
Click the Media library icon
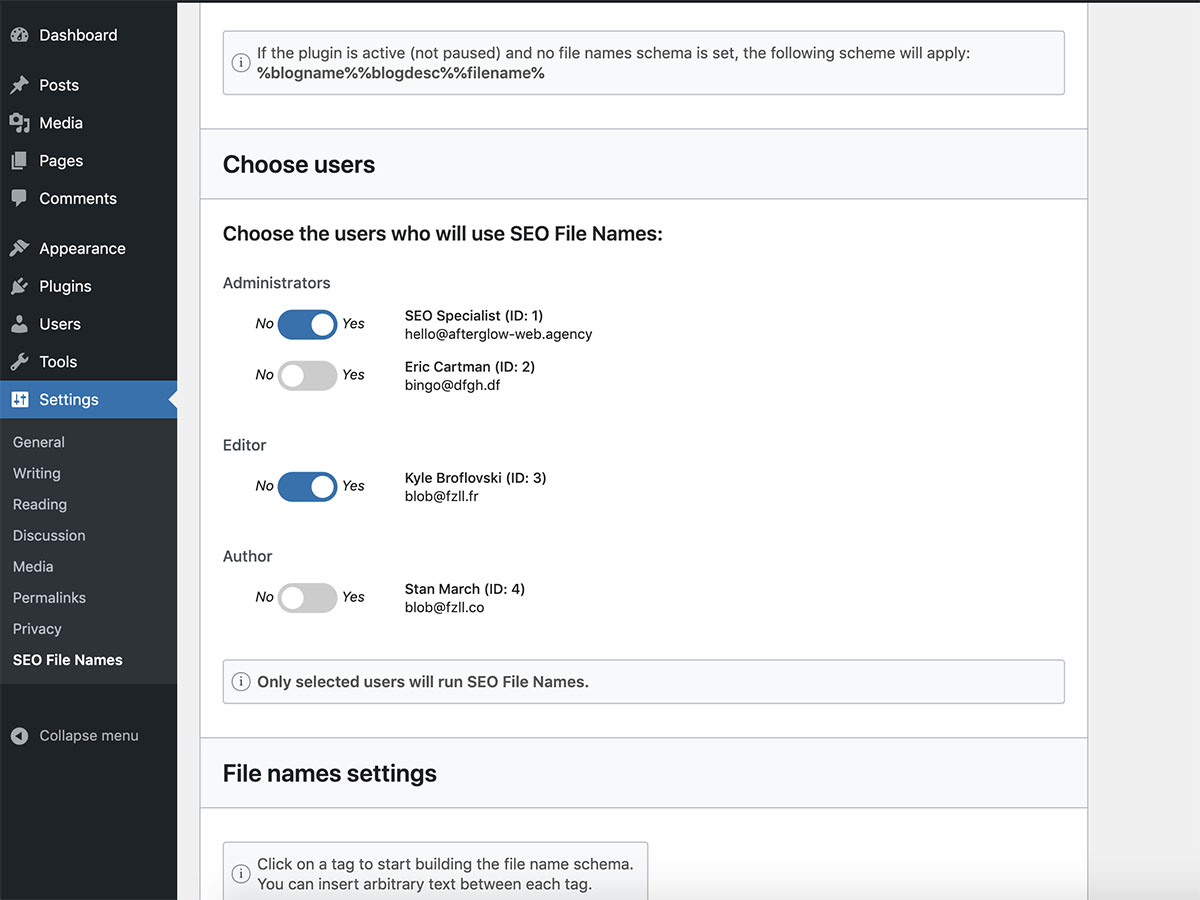(20, 123)
